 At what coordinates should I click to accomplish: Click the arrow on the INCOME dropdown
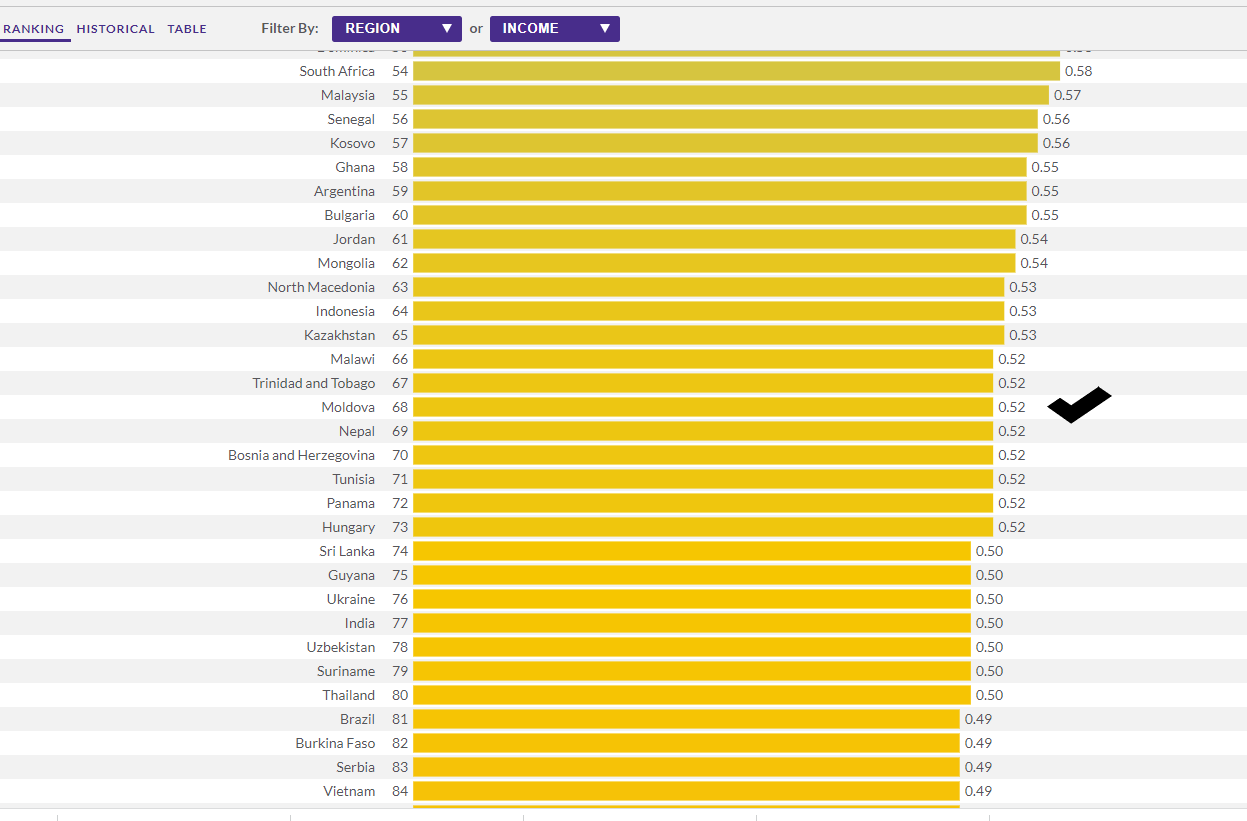point(604,29)
